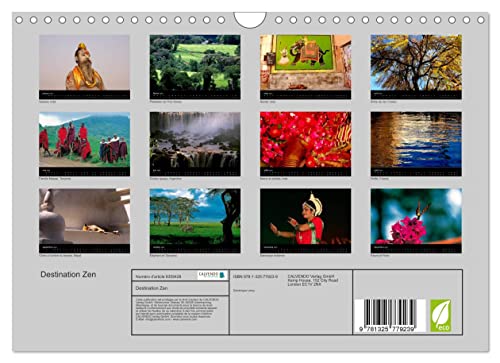Open the elephant in green savanna thumbnail
The width and height of the screenshot is (500, 363).
[195, 221]
